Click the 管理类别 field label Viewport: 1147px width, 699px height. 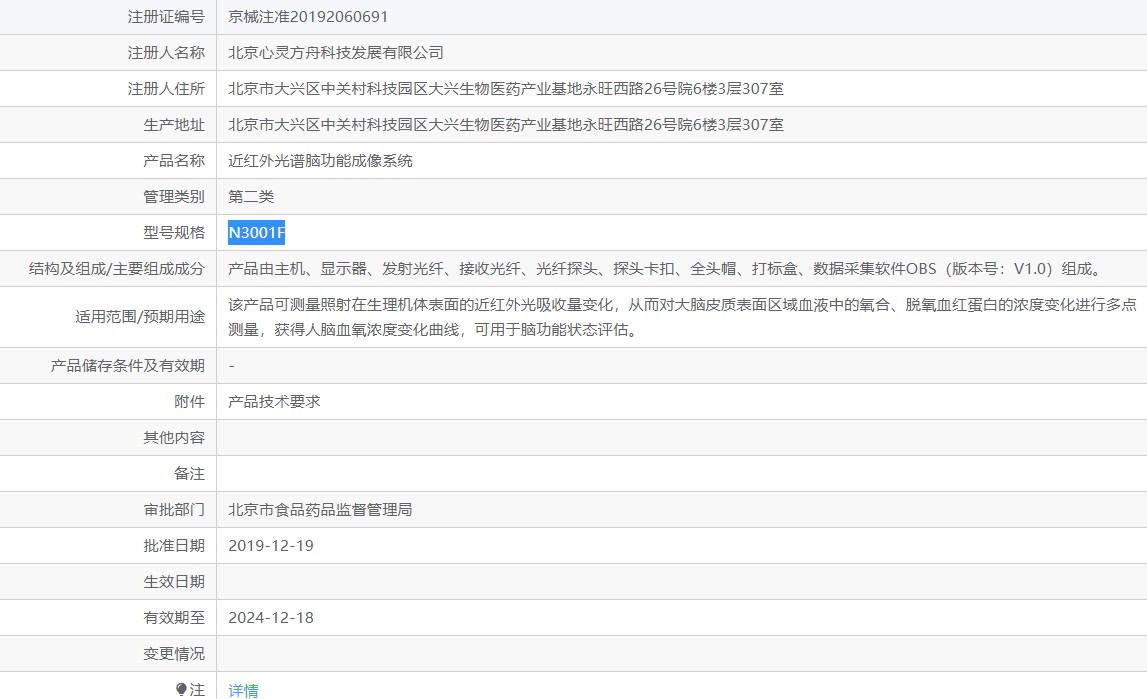(x=174, y=197)
